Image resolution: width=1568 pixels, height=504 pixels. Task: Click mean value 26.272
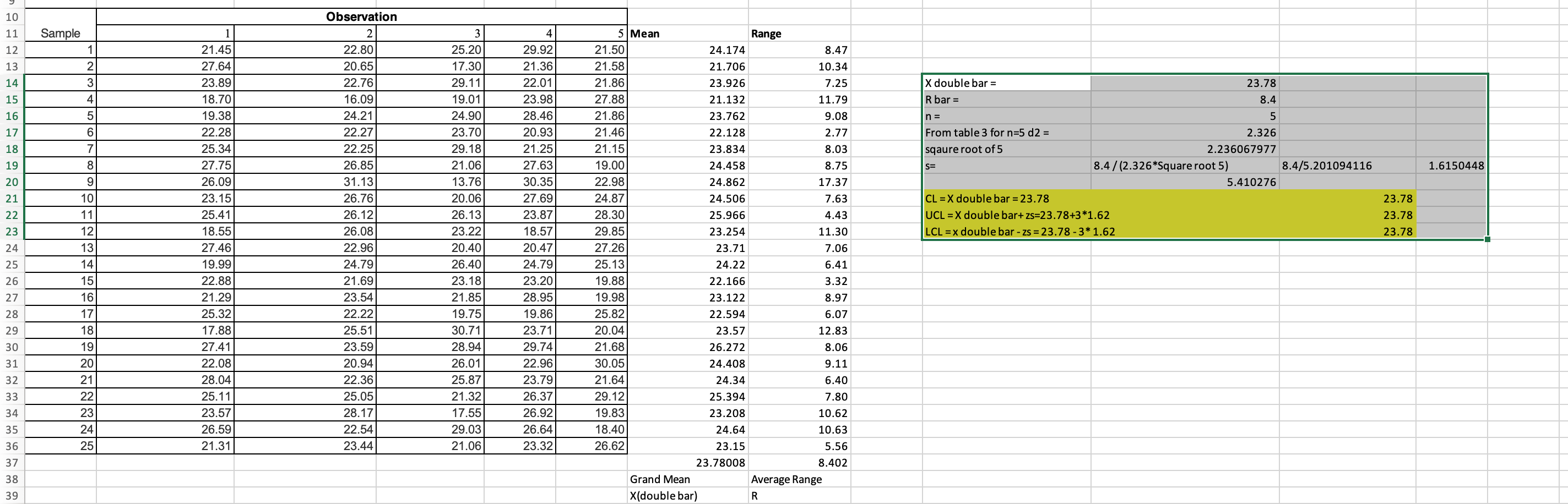point(688,347)
